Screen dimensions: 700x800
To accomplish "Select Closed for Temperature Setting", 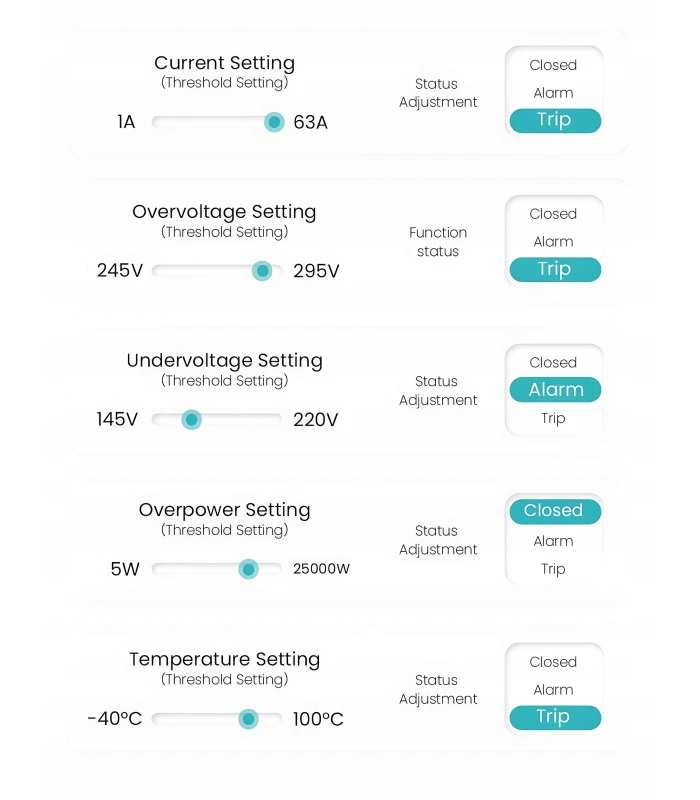I will point(553,662).
